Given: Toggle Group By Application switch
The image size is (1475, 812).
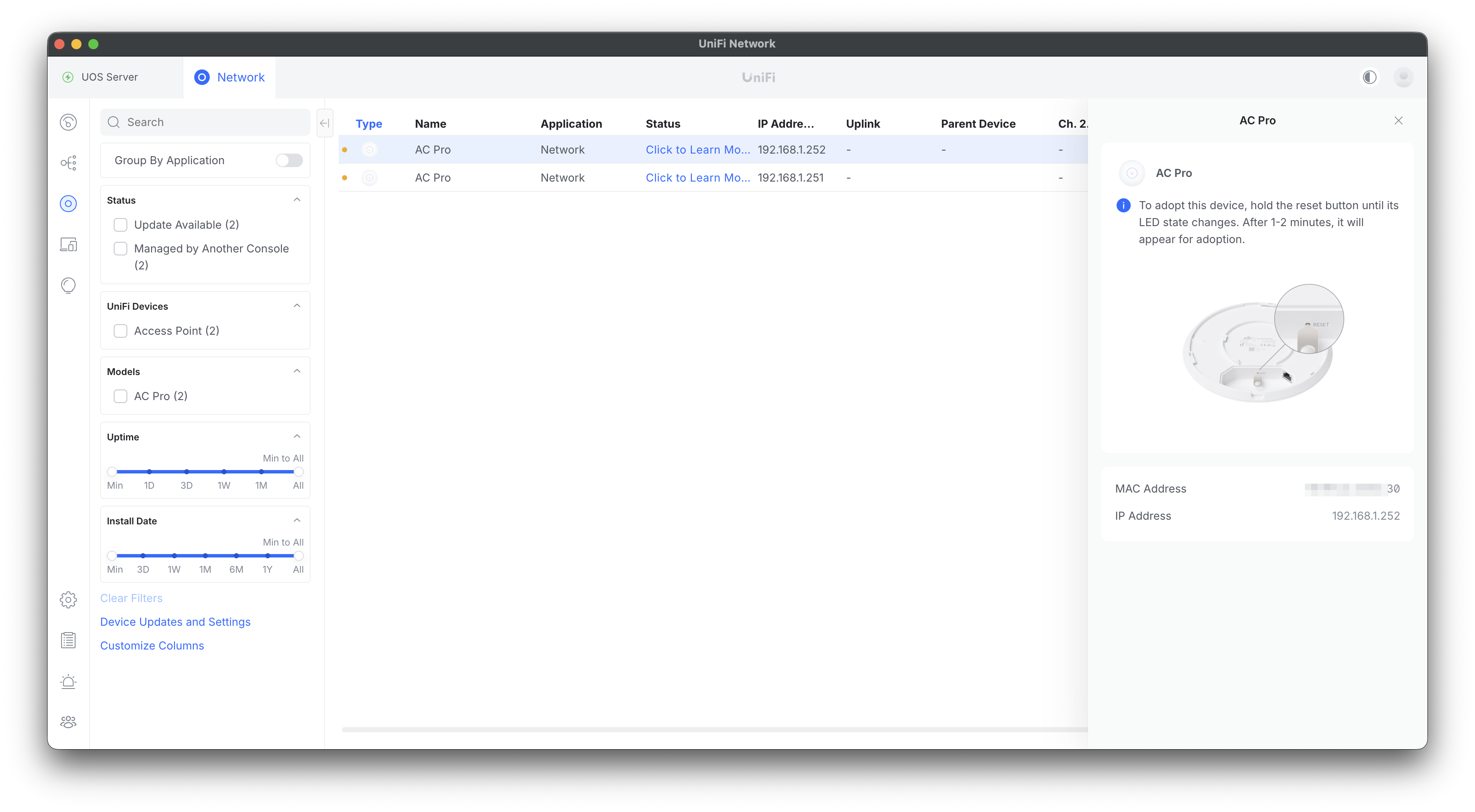Looking at the screenshot, I should pyautogui.click(x=289, y=160).
